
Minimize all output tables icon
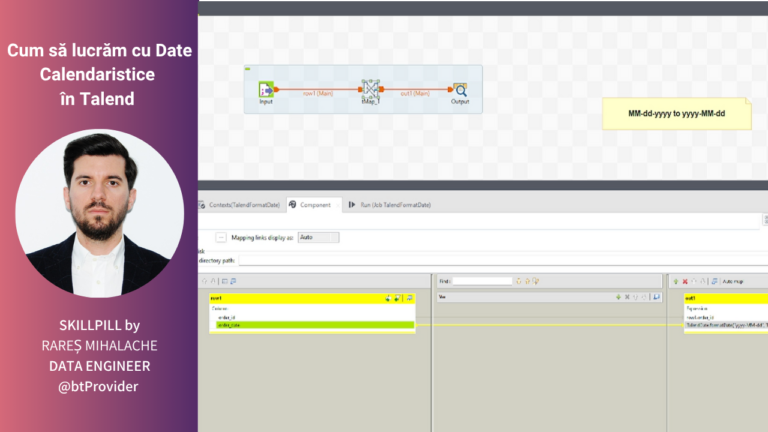[x=714, y=281]
